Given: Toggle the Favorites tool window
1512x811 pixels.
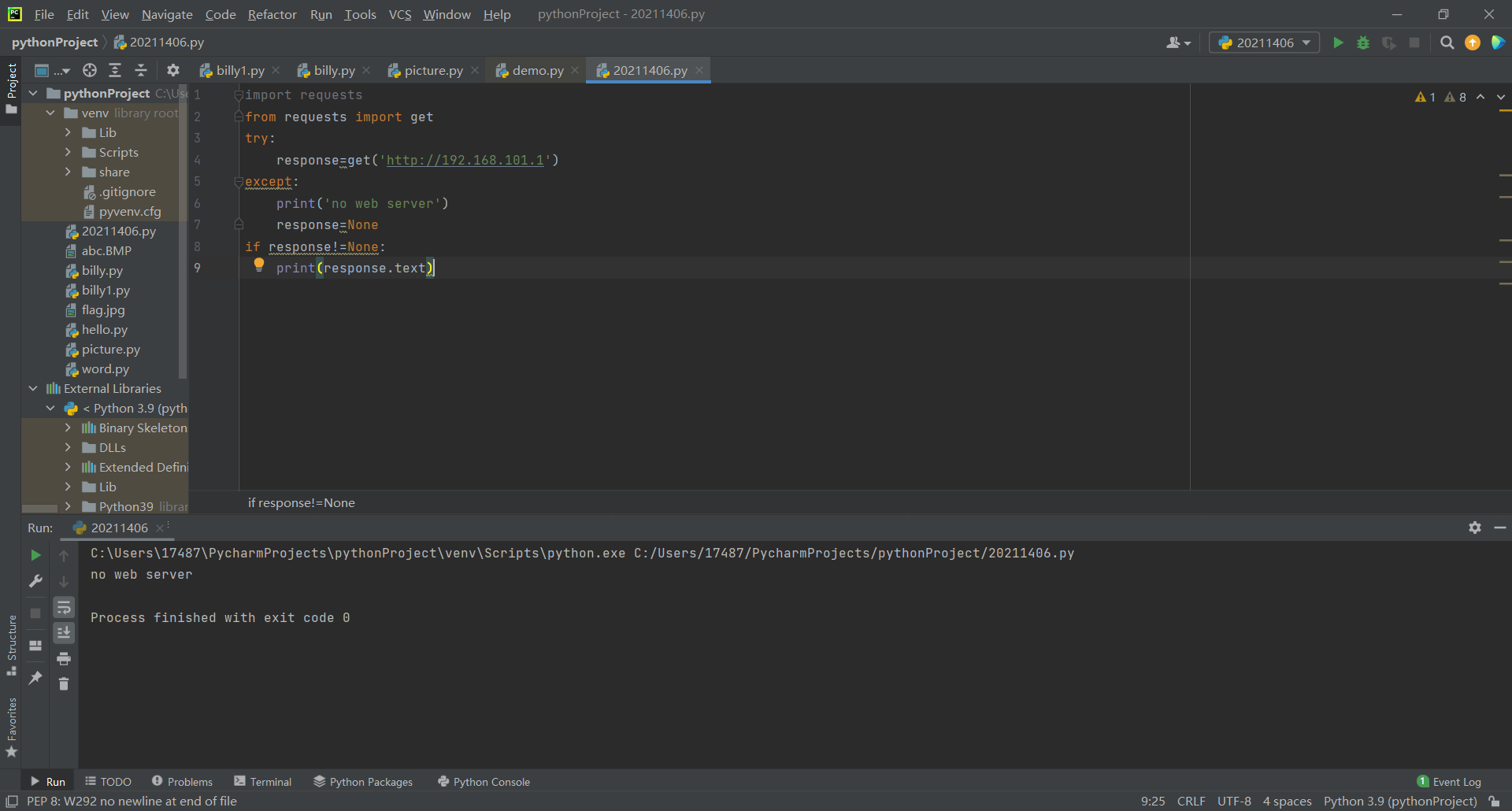Looking at the screenshot, I should tap(11, 728).
